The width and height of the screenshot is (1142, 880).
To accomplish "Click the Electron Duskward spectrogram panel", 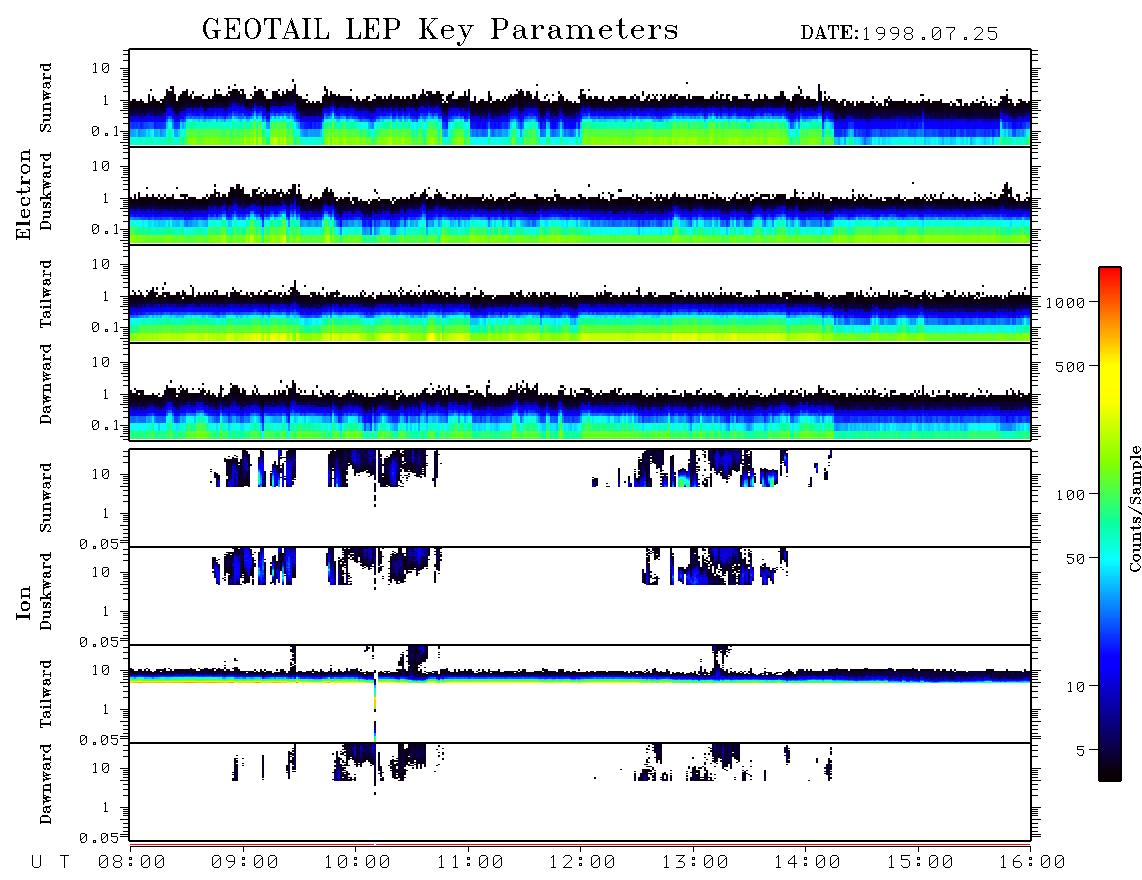I will (x=580, y=195).
